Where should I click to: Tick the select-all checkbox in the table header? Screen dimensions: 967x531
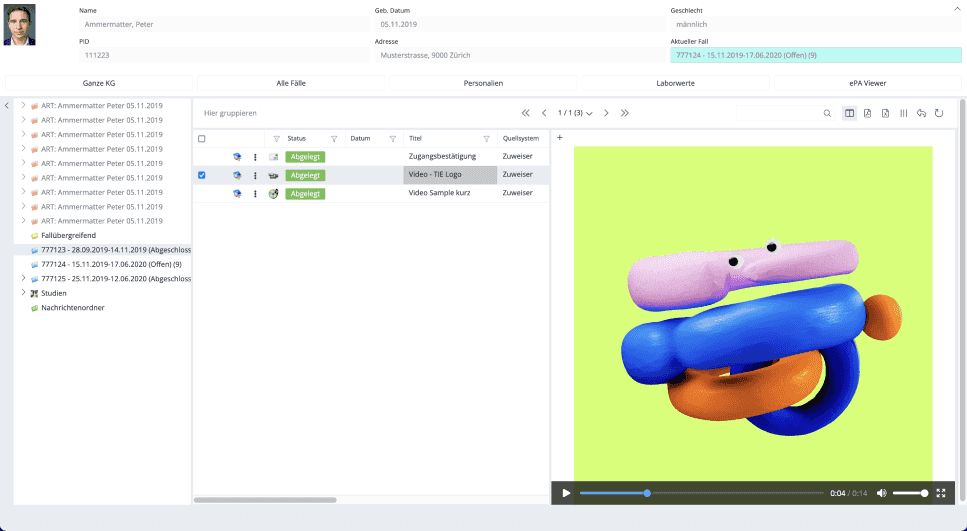point(202,139)
